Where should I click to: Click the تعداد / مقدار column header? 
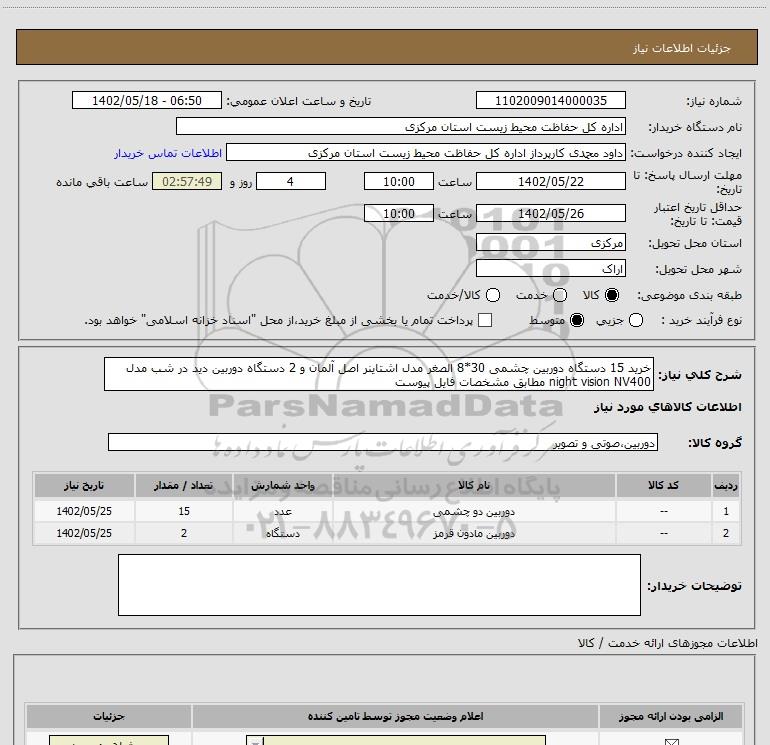click(x=184, y=485)
